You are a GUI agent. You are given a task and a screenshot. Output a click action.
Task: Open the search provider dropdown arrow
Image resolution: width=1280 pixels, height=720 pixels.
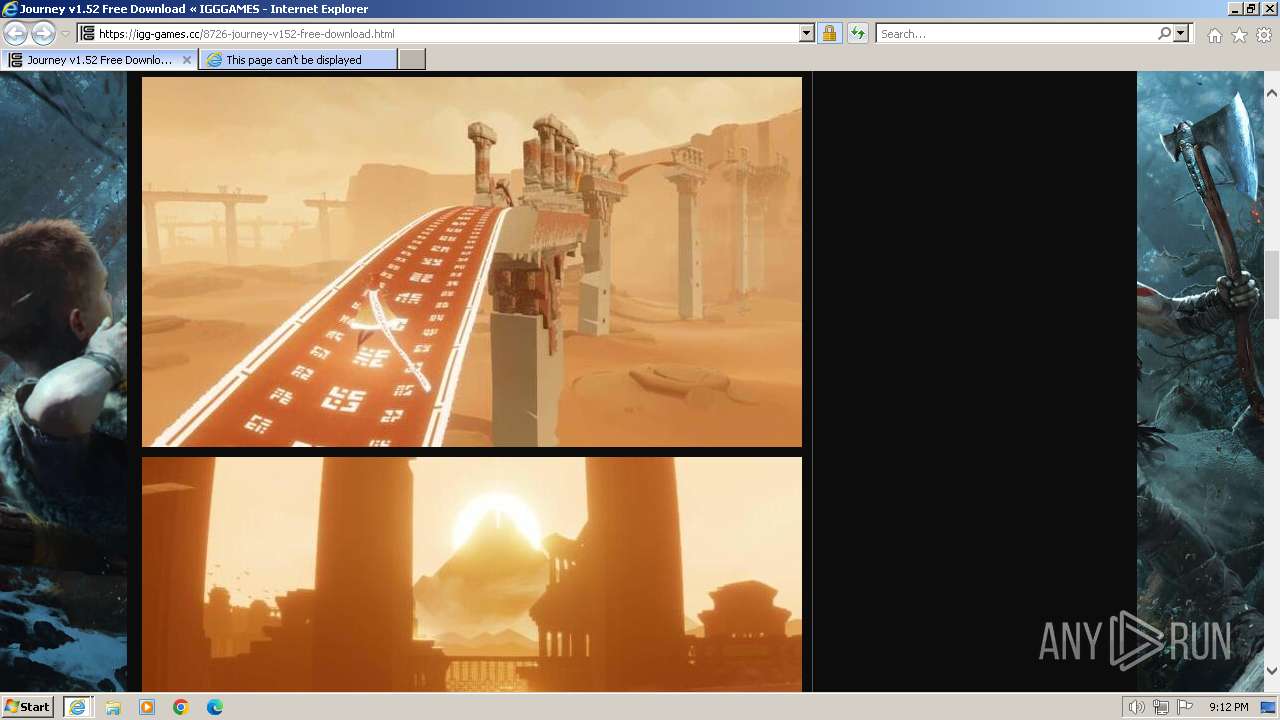click(x=1181, y=33)
